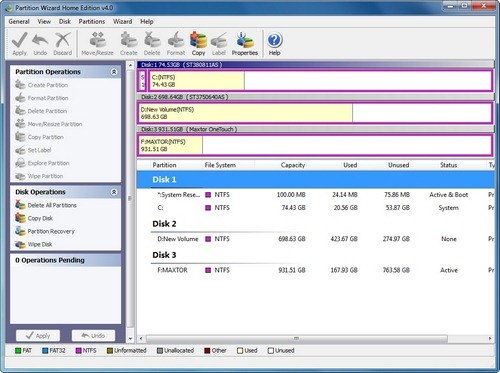The image size is (500, 373).
Task: Click the bottom Apply button
Action: click(x=38, y=336)
